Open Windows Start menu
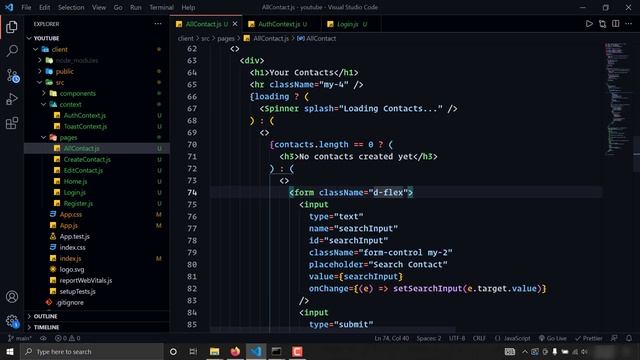 pyautogui.click(x=10, y=351)
